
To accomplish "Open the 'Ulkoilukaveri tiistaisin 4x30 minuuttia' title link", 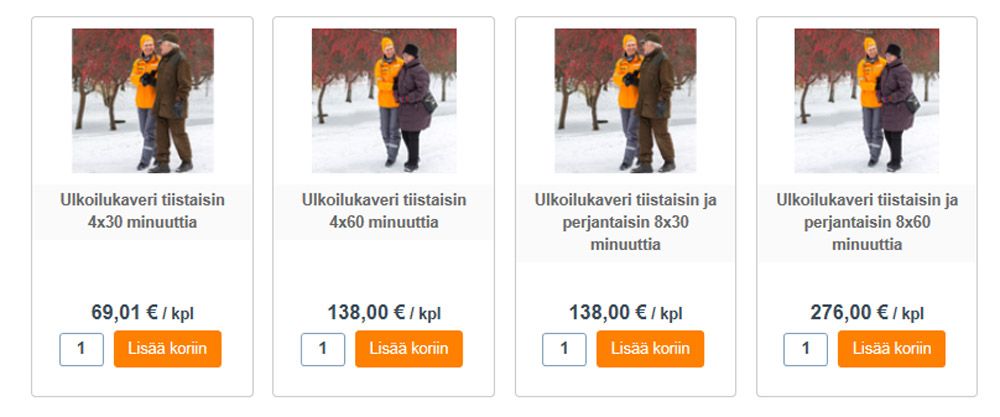I will coord(142,211).
